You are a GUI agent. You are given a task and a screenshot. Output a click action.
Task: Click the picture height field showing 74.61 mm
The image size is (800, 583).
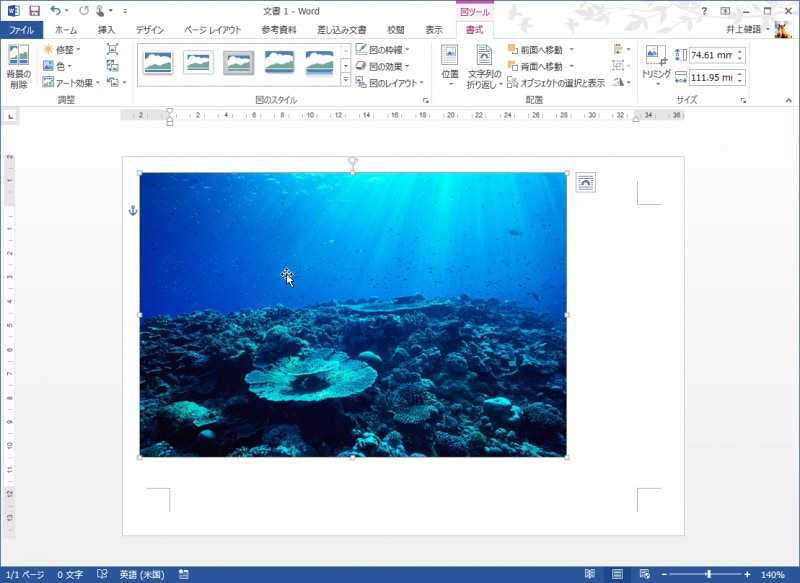710,56
